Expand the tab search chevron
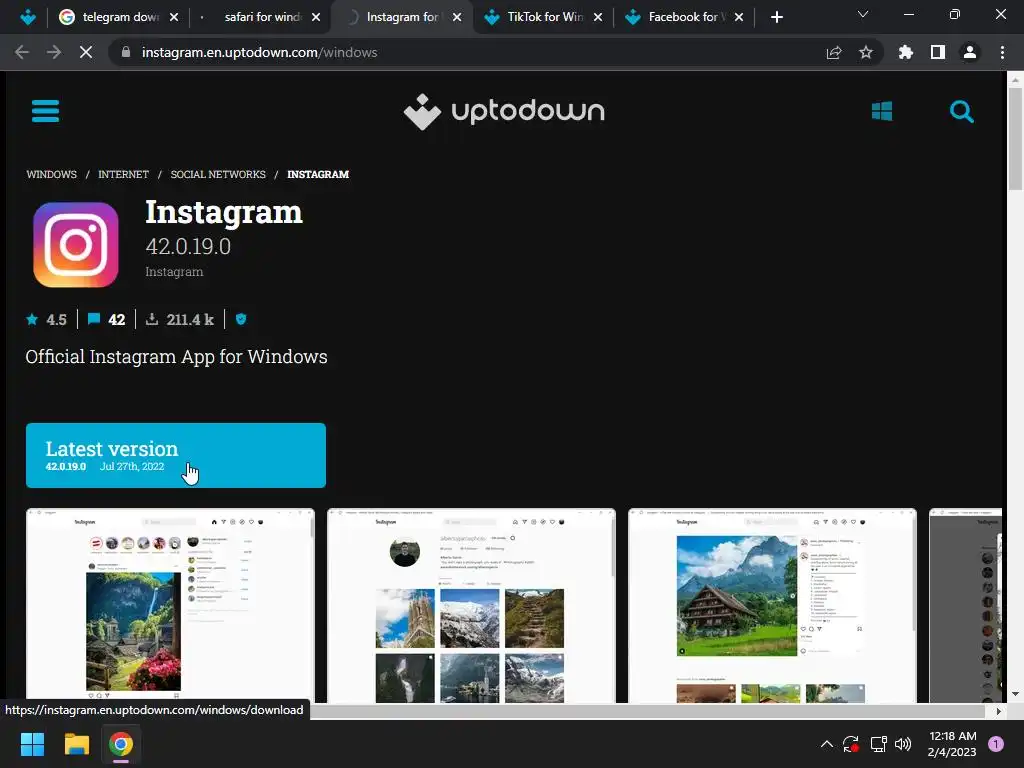Viewport: 1024px width, 768px height. tap(863, 14)
